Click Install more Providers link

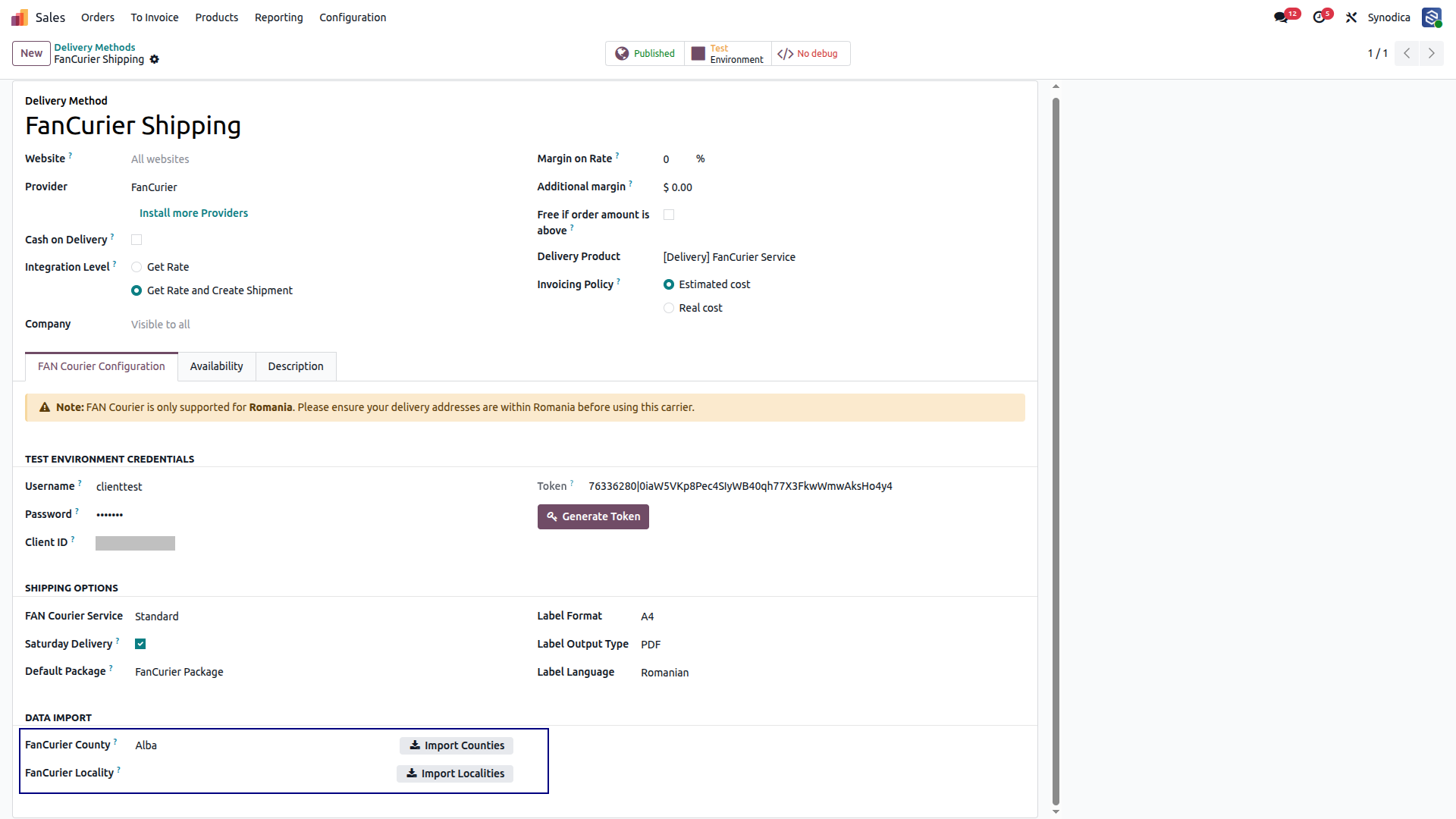coord(193,213)
